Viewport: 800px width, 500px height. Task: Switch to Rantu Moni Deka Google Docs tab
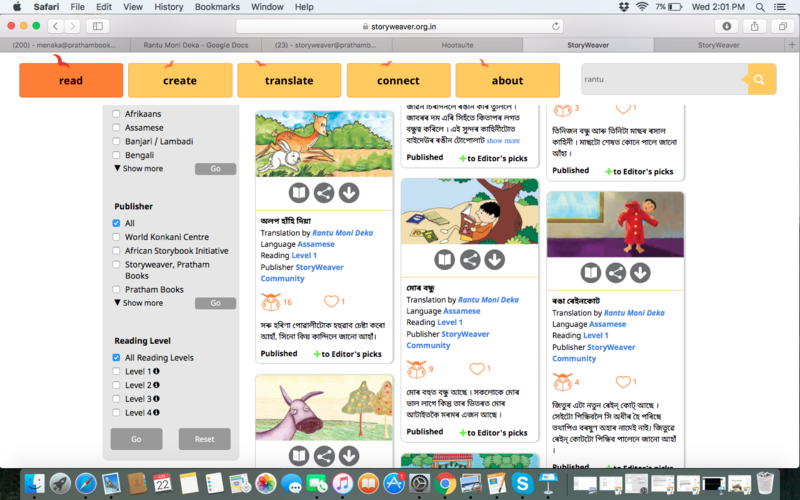[x=196, y=45]
